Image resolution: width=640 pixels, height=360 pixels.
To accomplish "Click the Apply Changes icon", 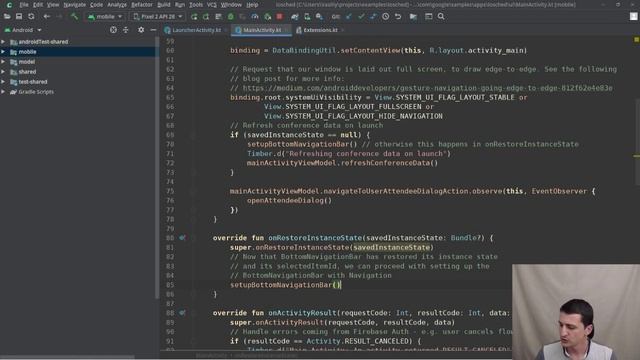I will click(206, 17).
